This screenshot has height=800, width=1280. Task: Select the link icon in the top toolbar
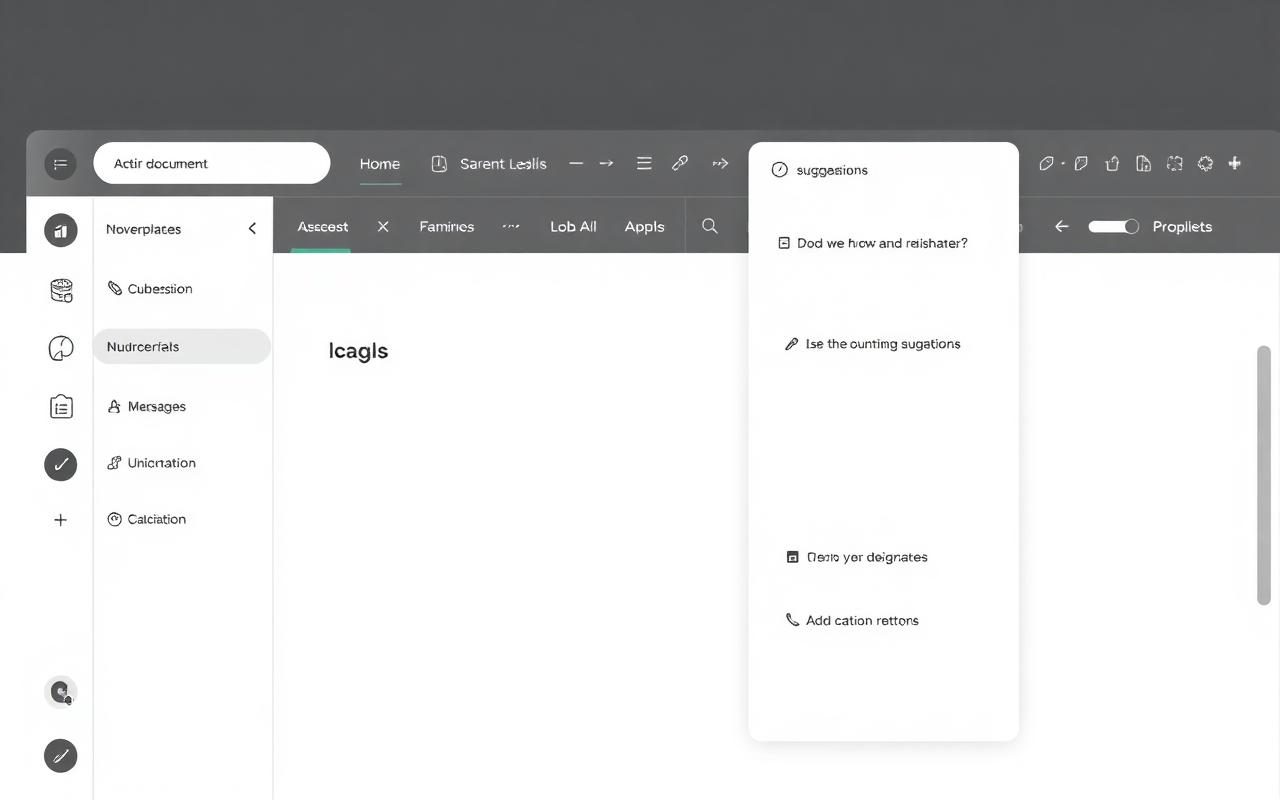pyautogui.click(x=680, y=163)
